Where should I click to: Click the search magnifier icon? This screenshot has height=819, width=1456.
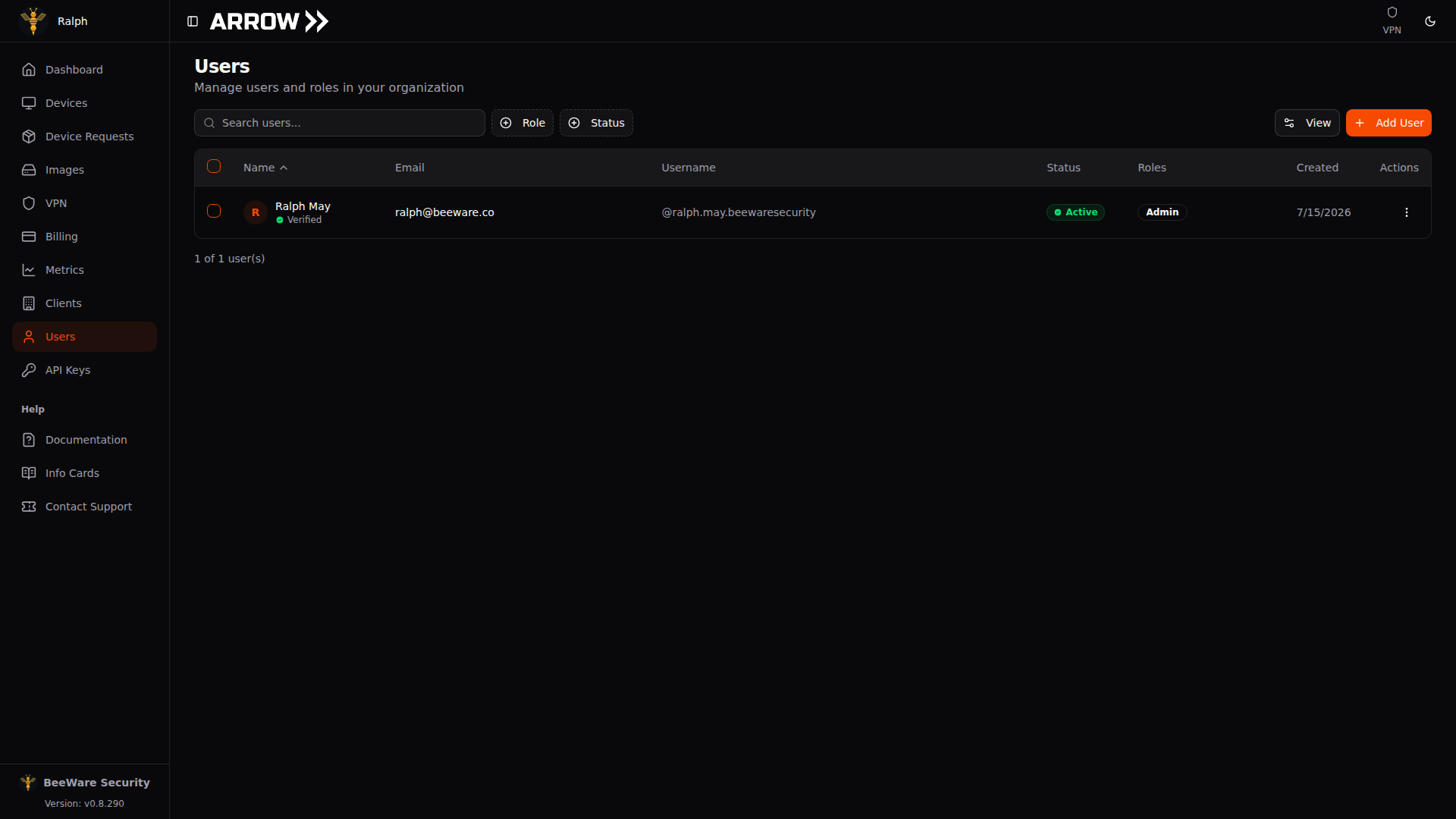(x=209, y=123)
